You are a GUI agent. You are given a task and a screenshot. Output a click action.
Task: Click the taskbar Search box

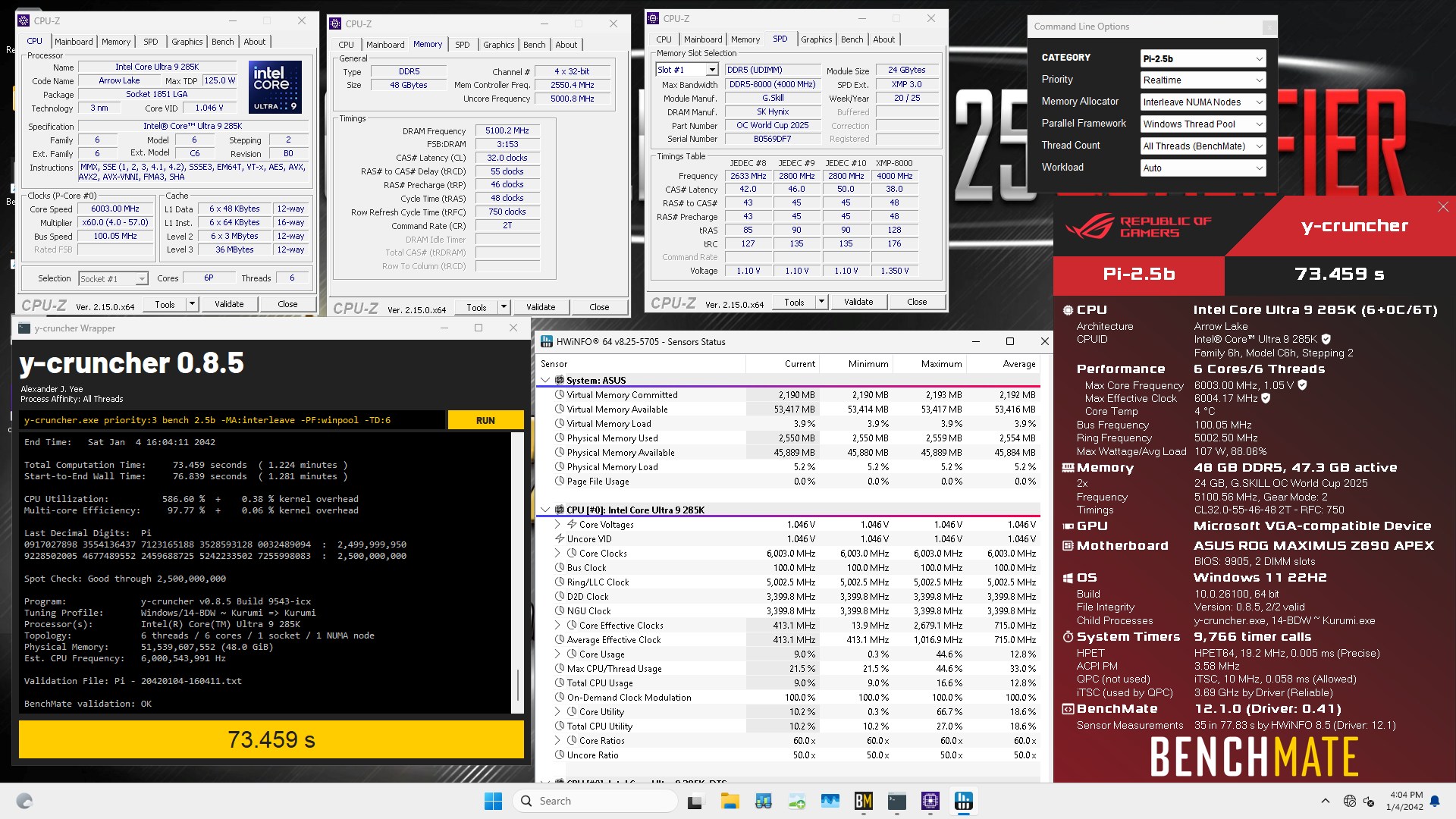595,801
